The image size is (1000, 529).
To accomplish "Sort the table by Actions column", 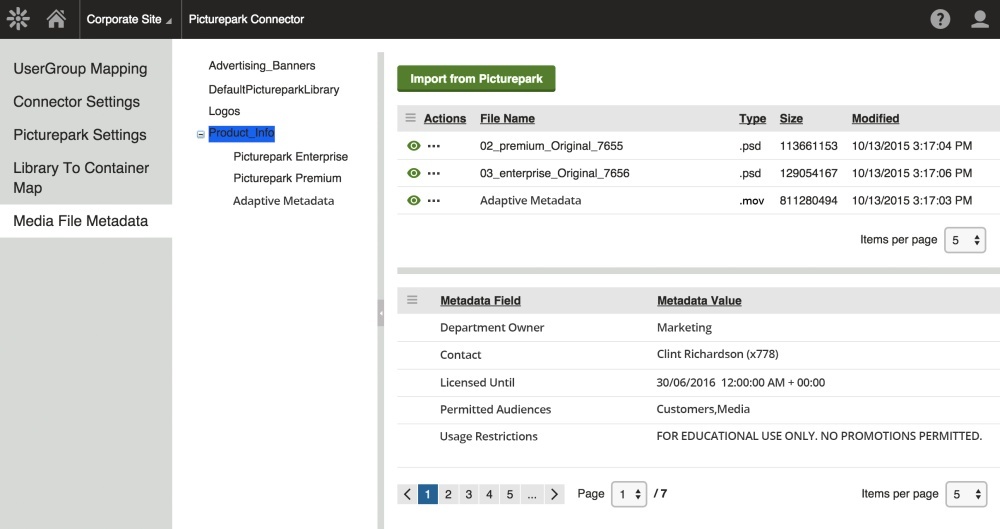I will 445,119.
